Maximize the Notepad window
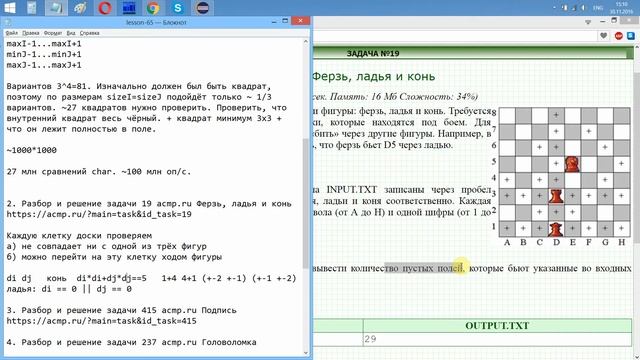The height and width of the screenshot is (360, 640). 285,21
